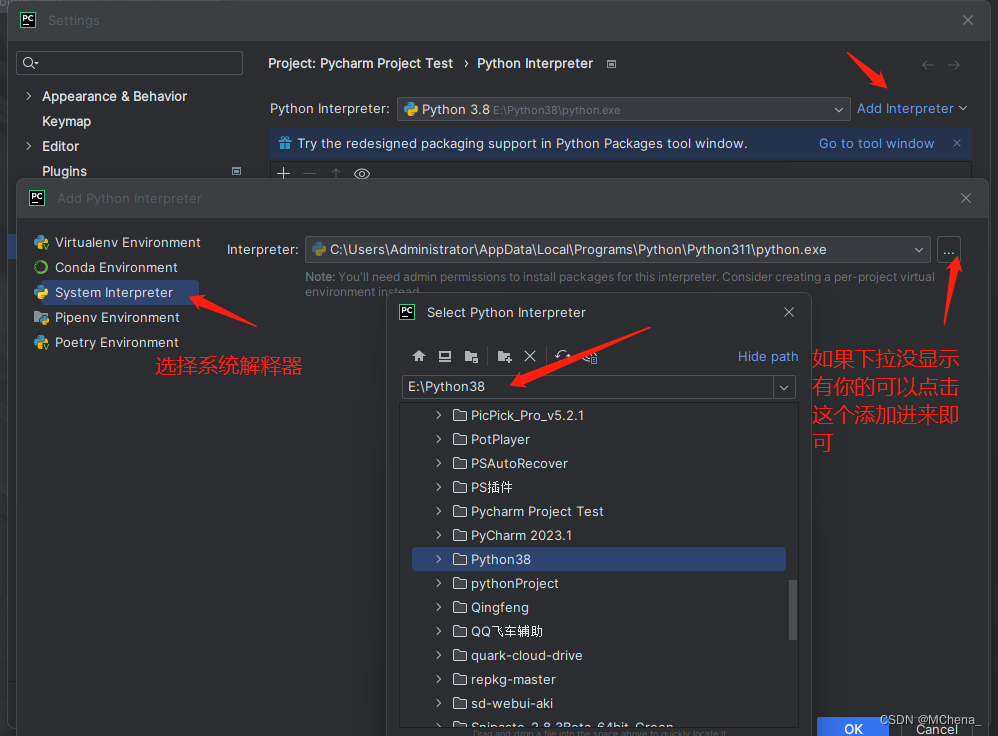Select Poetry Environment option

pyautogui.click(x=116, y=343)
